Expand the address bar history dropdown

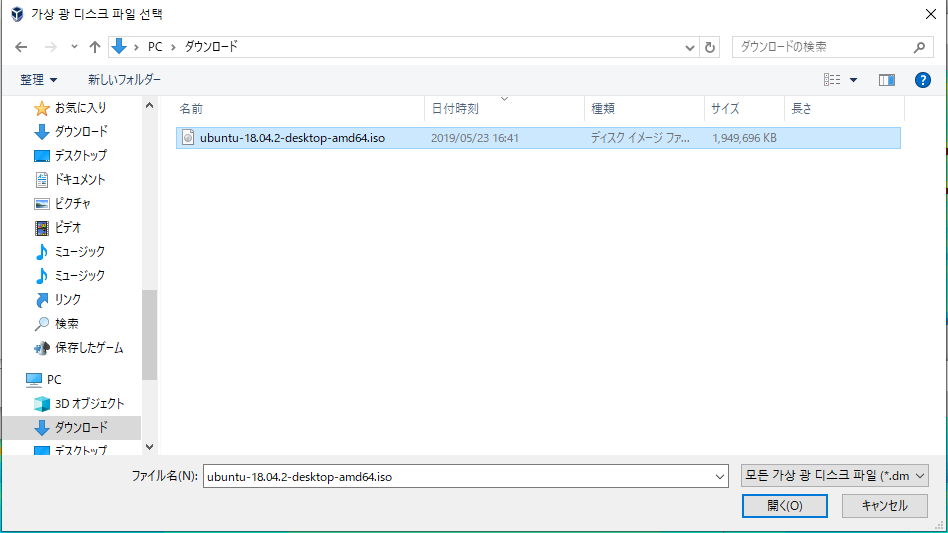(689, 47)
